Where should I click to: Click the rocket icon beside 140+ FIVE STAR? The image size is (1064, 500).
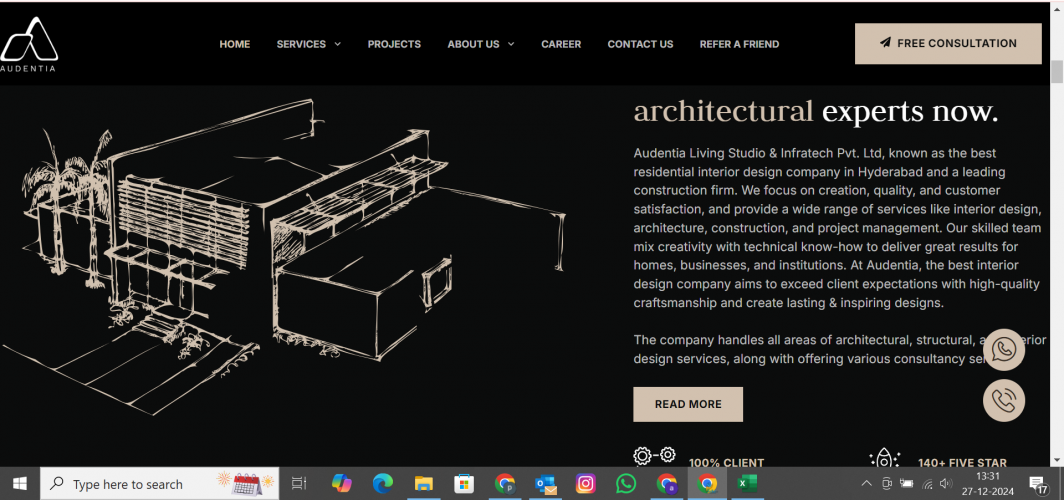pyautogui.click(x=884, y=458)
